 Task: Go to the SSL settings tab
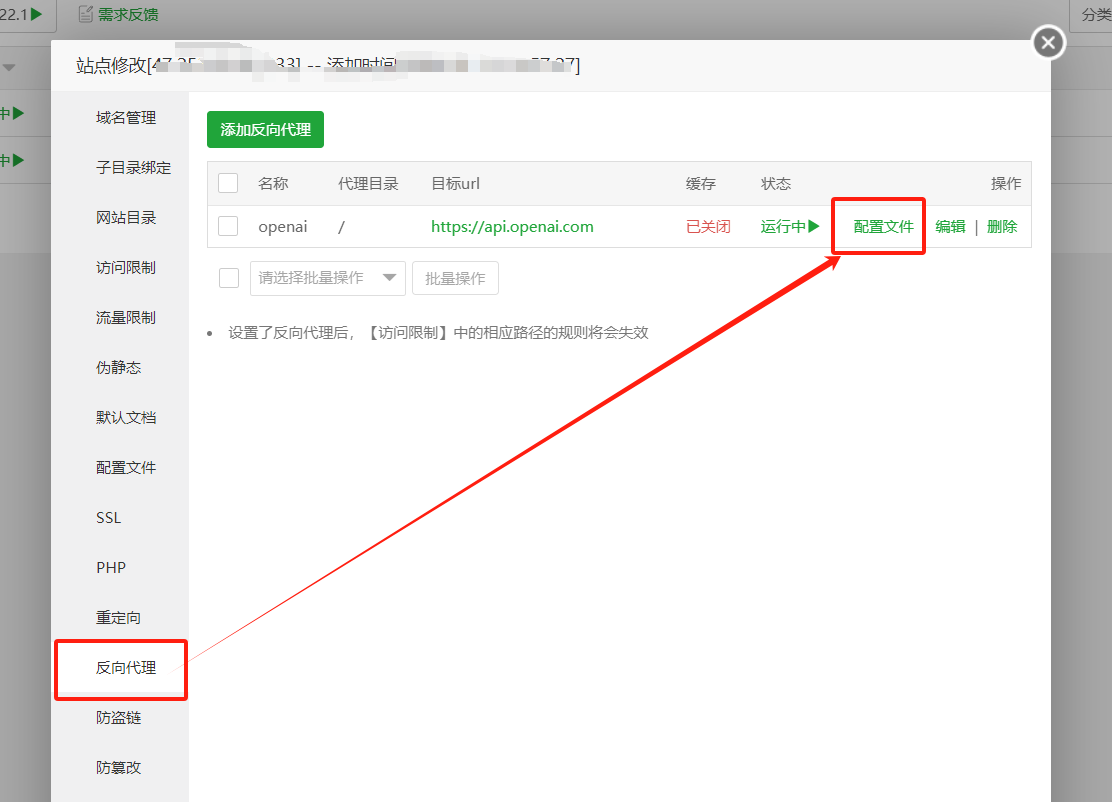tap(109, 518)
